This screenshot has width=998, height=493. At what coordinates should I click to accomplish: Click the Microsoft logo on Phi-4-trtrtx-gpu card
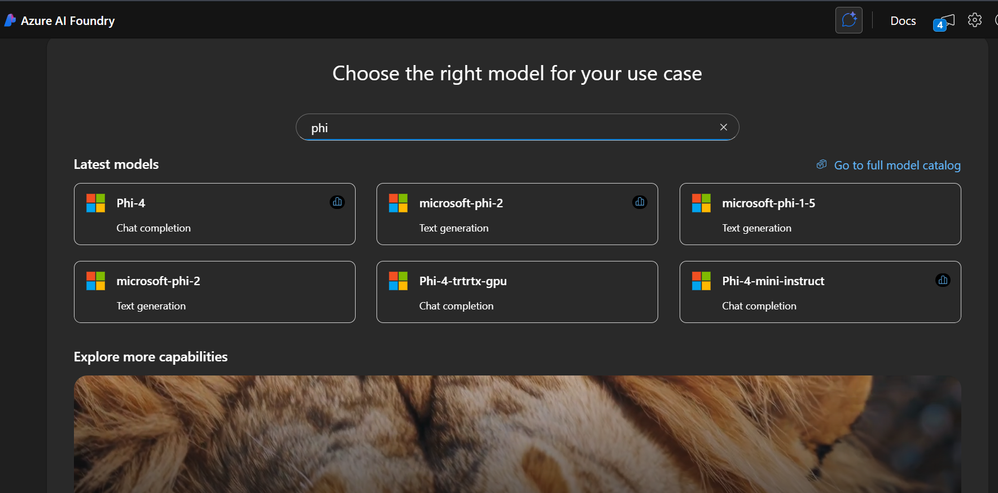coord(398,281)
